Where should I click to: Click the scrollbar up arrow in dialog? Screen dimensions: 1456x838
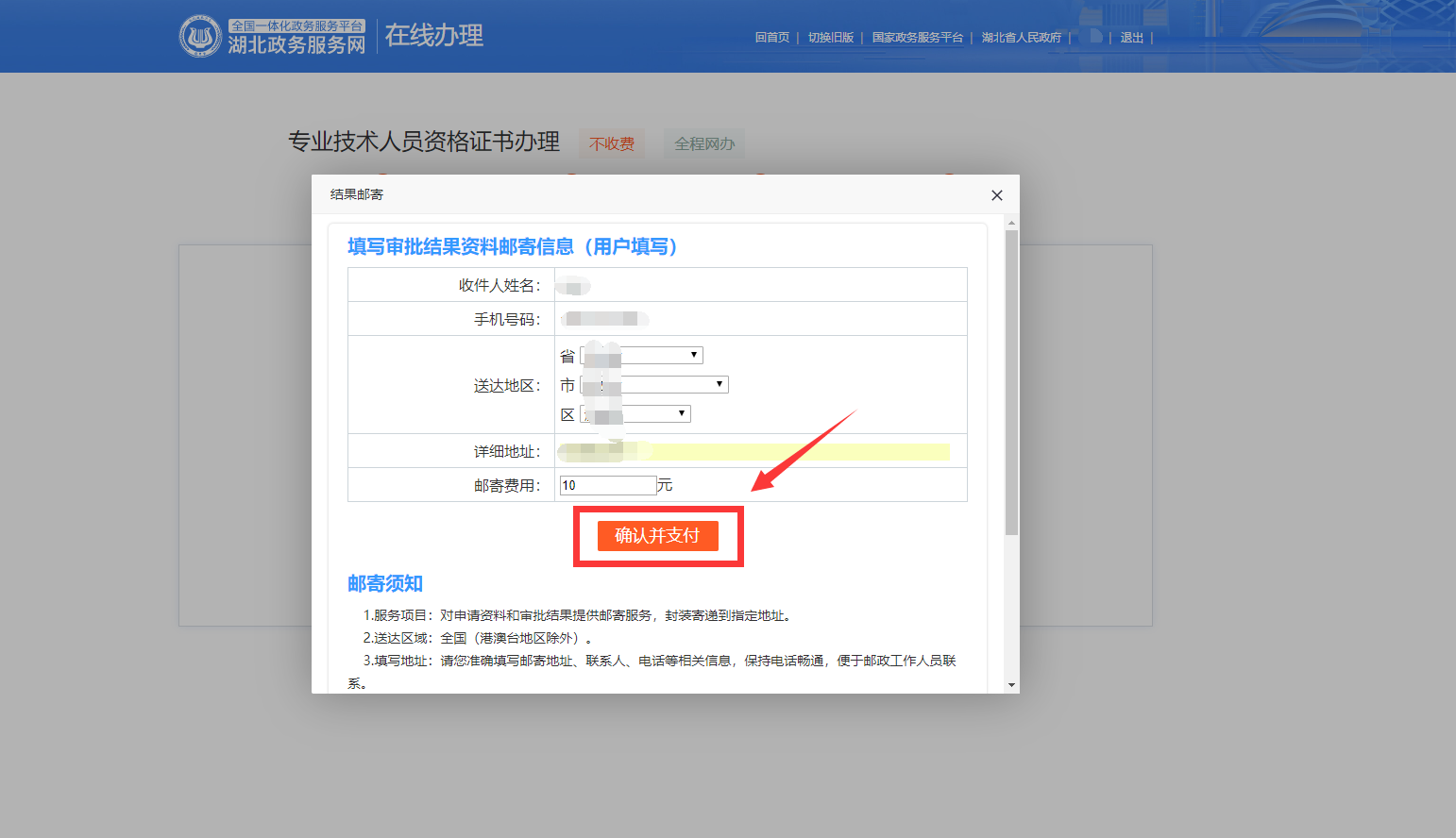(x=1011, y=224)
